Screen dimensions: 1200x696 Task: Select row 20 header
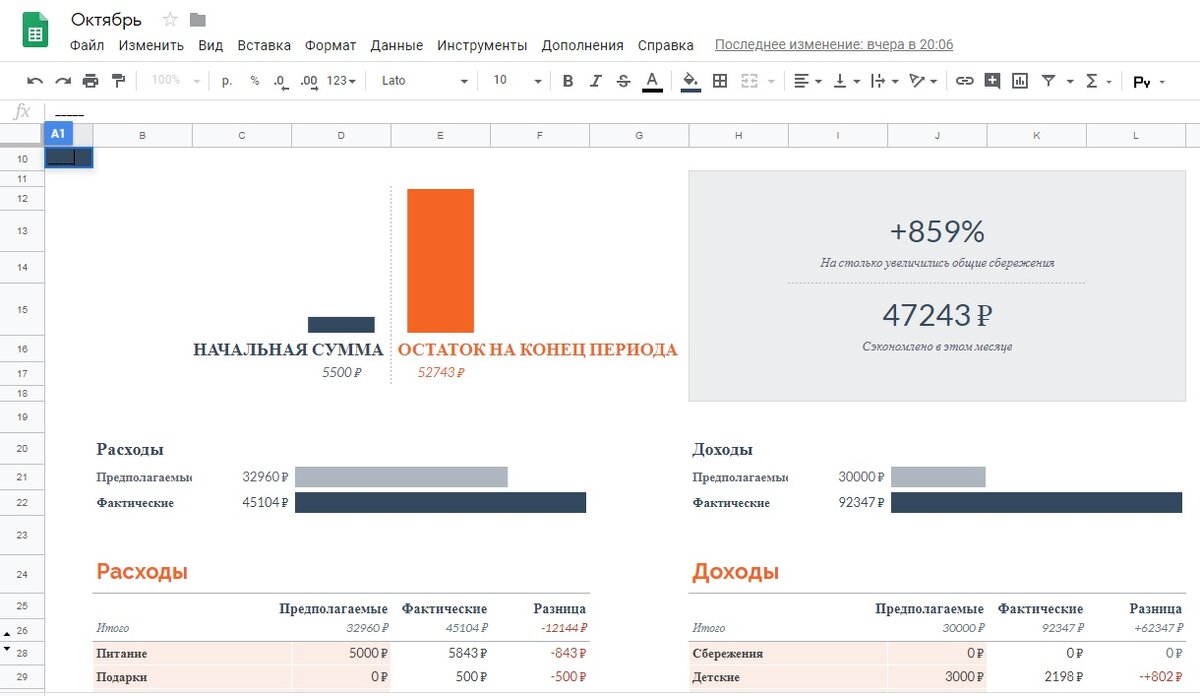pos(22,449)
